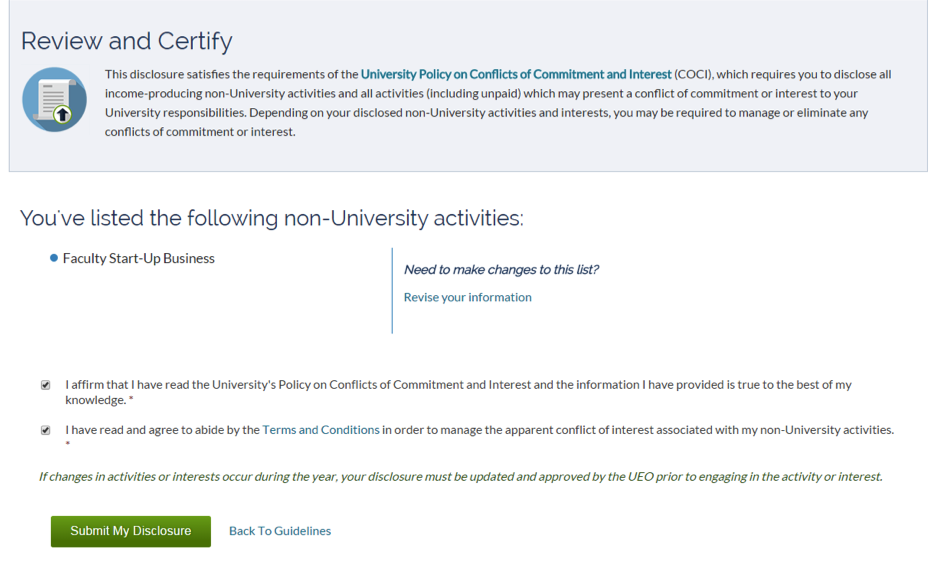Click the heading about listed non-University activities

[272, 218]
